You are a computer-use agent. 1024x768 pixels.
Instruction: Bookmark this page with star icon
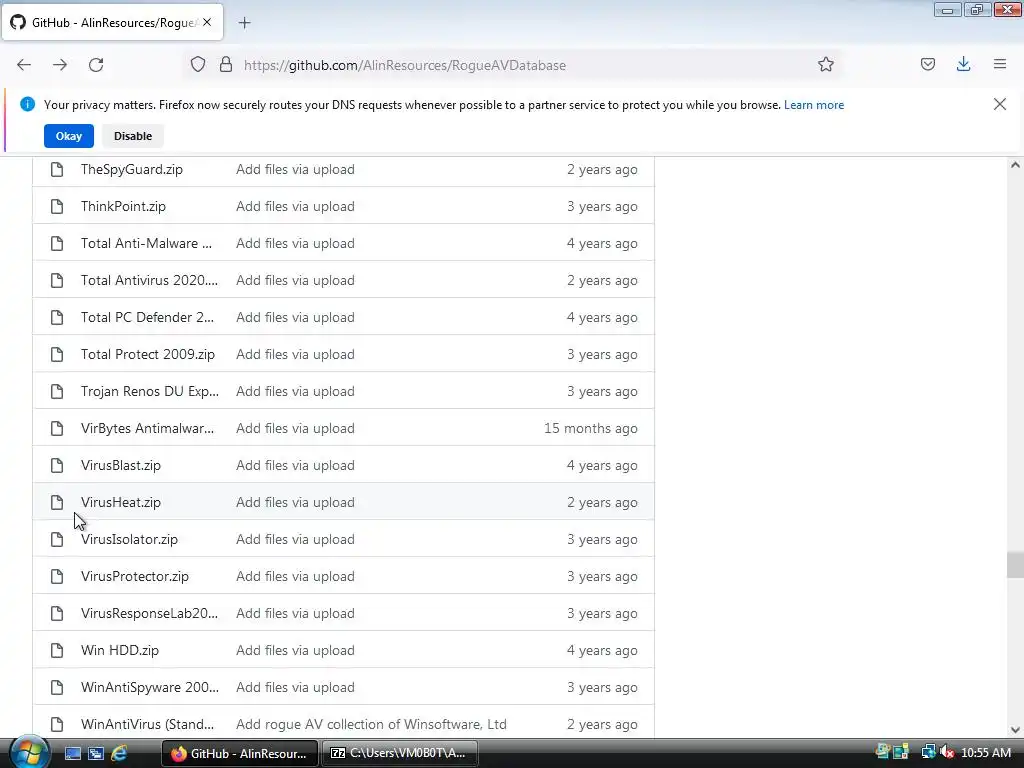(x=825, y=65)
